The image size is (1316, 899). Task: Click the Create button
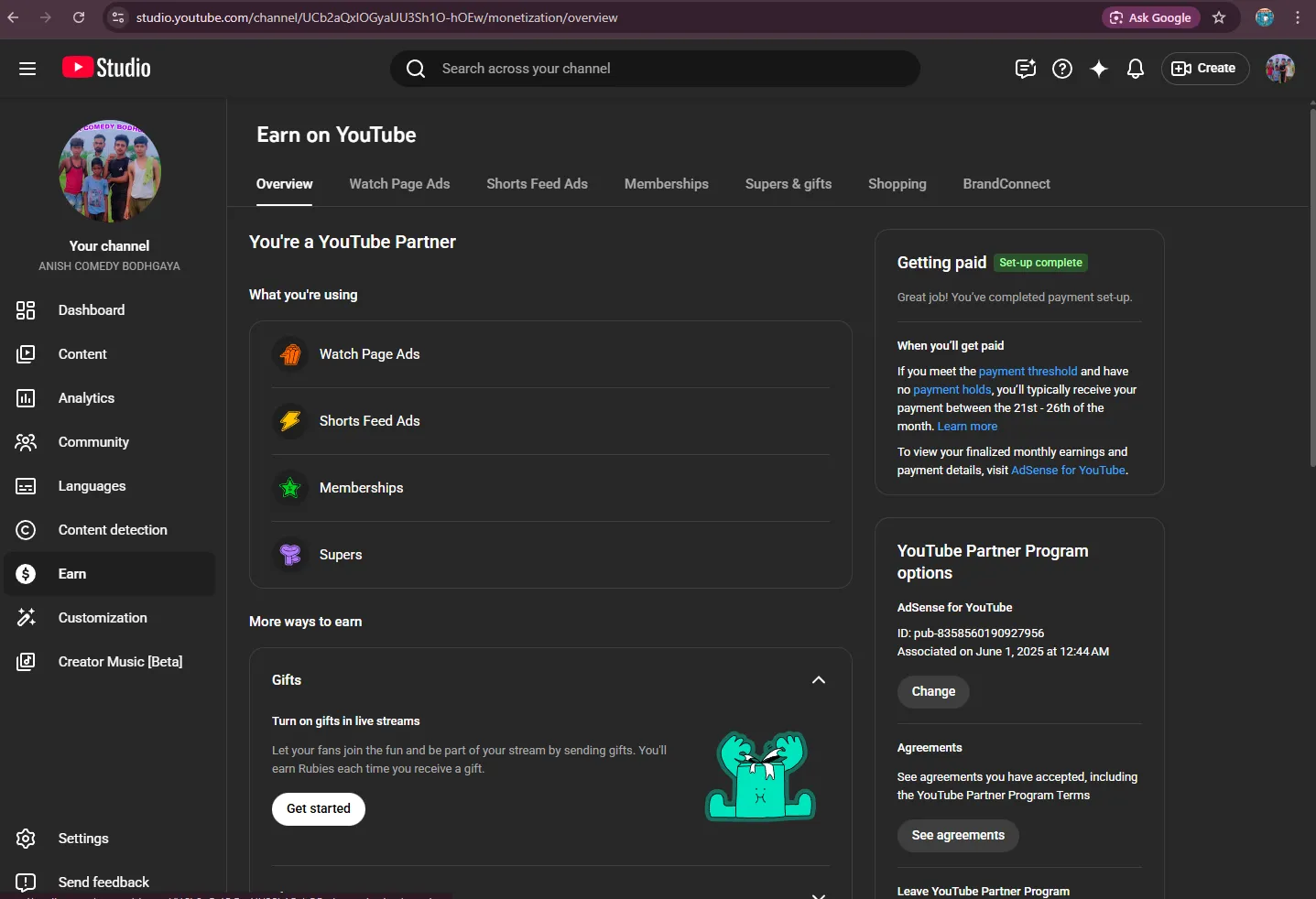pos(1205,69)
